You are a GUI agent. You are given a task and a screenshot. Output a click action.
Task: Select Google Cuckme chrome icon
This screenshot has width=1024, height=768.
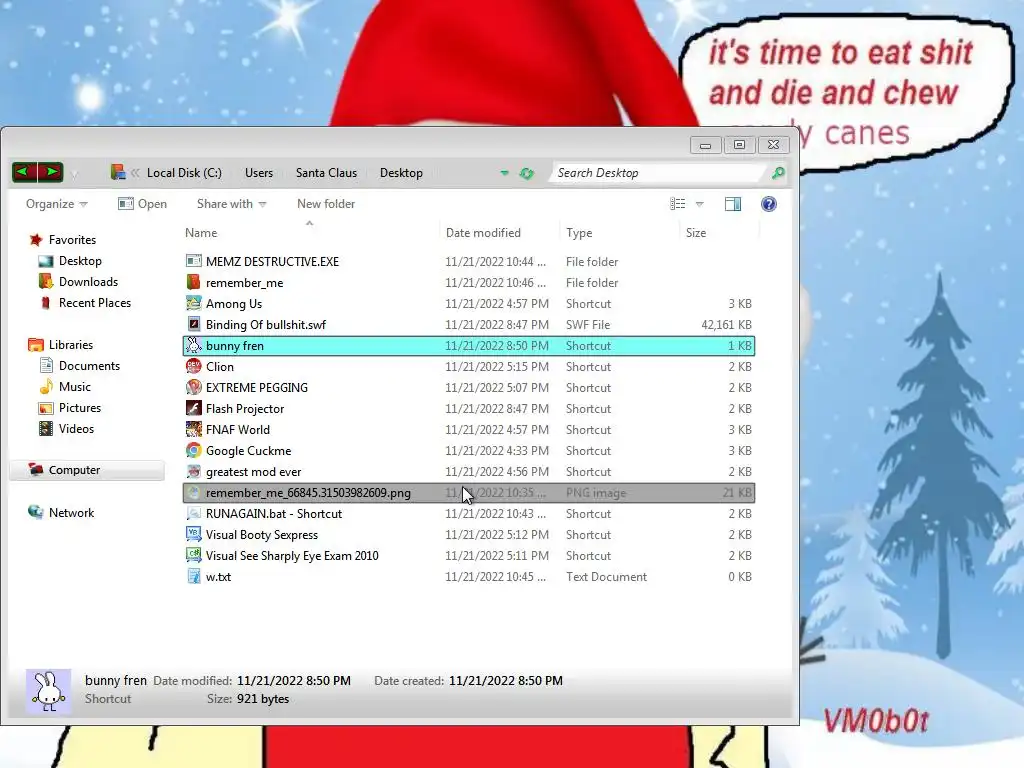[193, 450]
